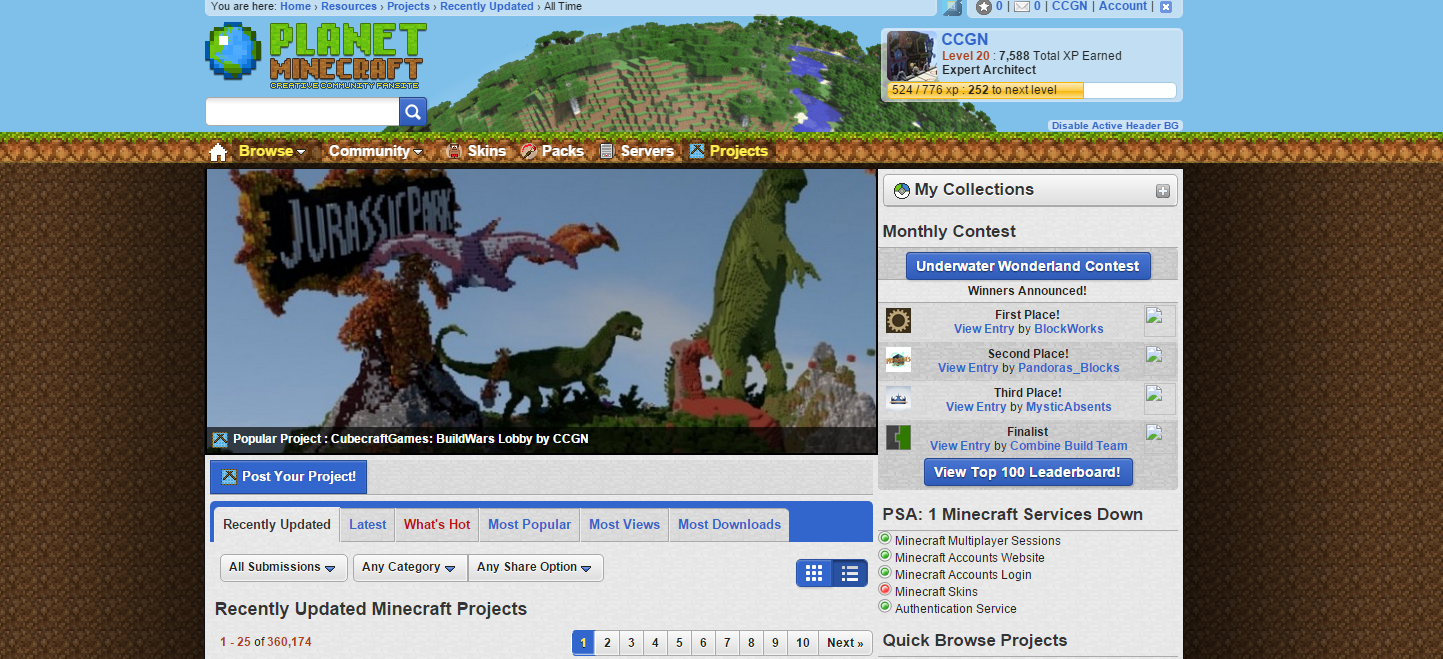Click the Finalist entry broken thumbnail

click(x=1160, y=438)
